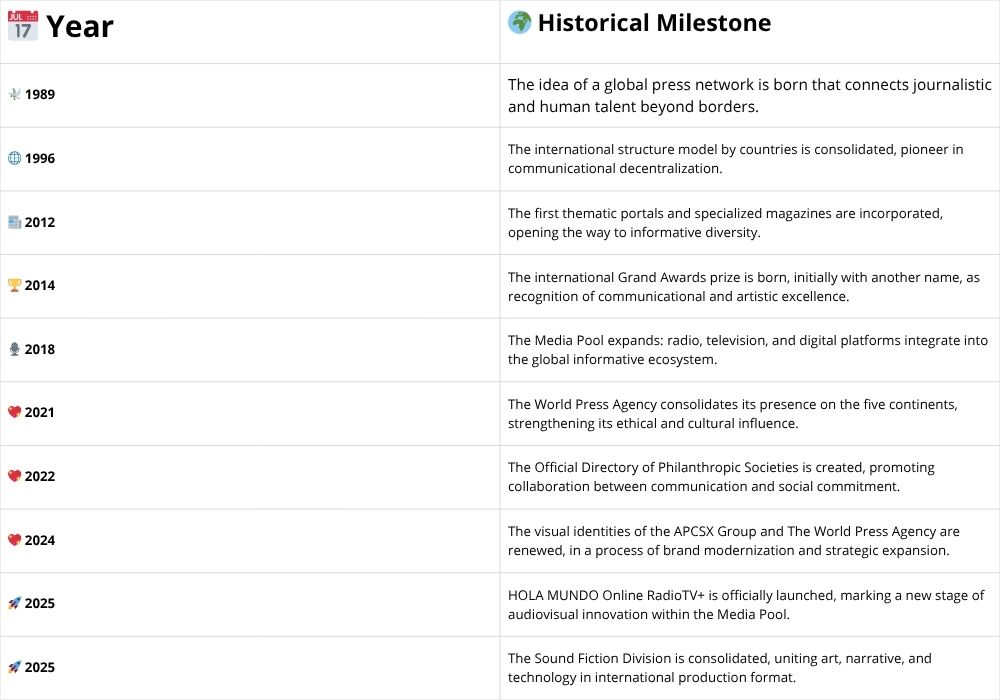Click the globe icon next to 1996

pyautogui.click(x=14, y=158)
